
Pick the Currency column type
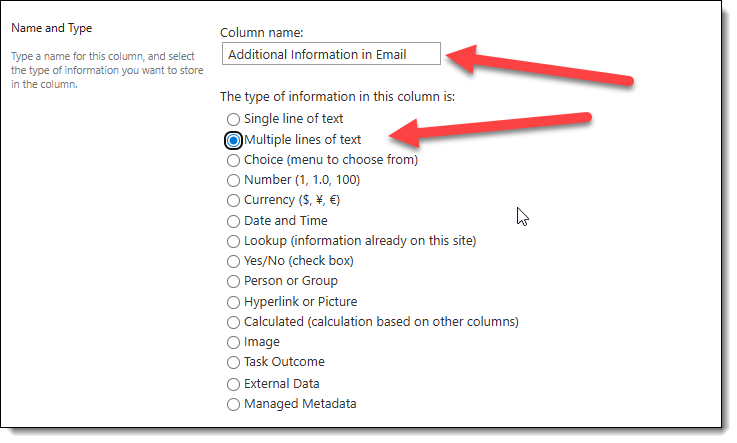[234, 200]
